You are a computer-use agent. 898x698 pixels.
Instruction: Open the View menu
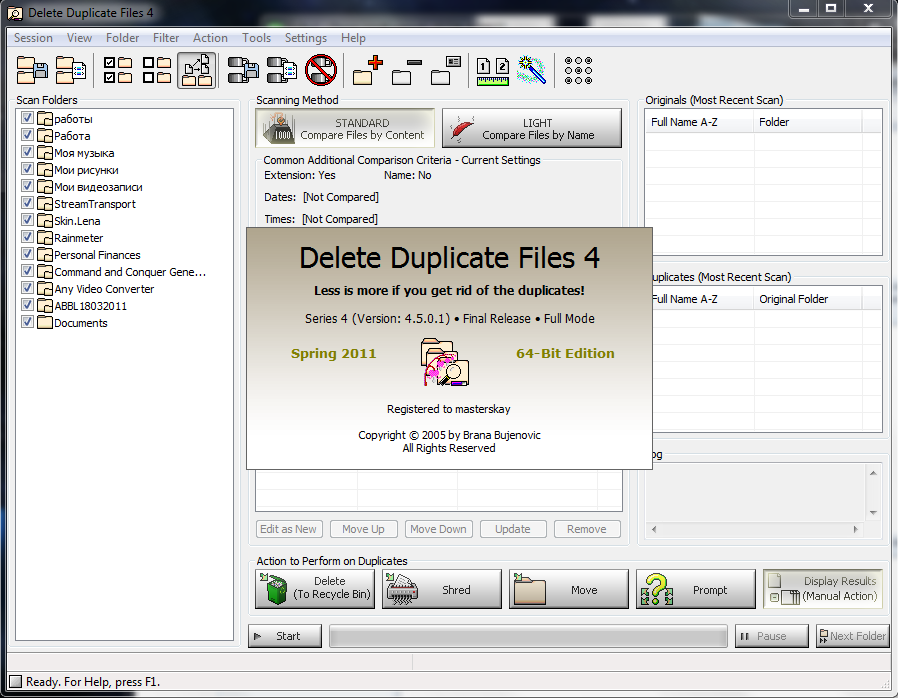79,38
